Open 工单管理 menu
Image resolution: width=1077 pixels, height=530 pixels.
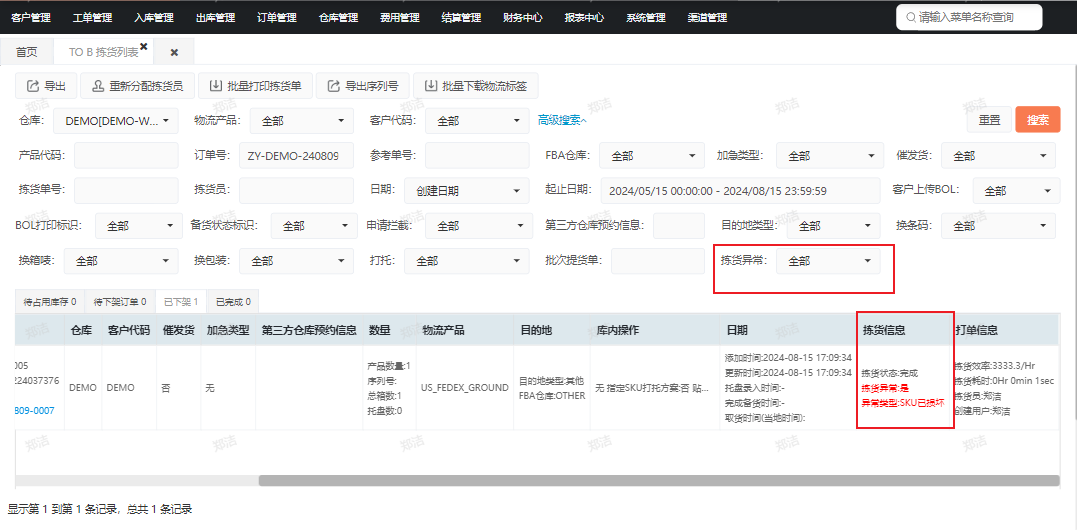92,17
